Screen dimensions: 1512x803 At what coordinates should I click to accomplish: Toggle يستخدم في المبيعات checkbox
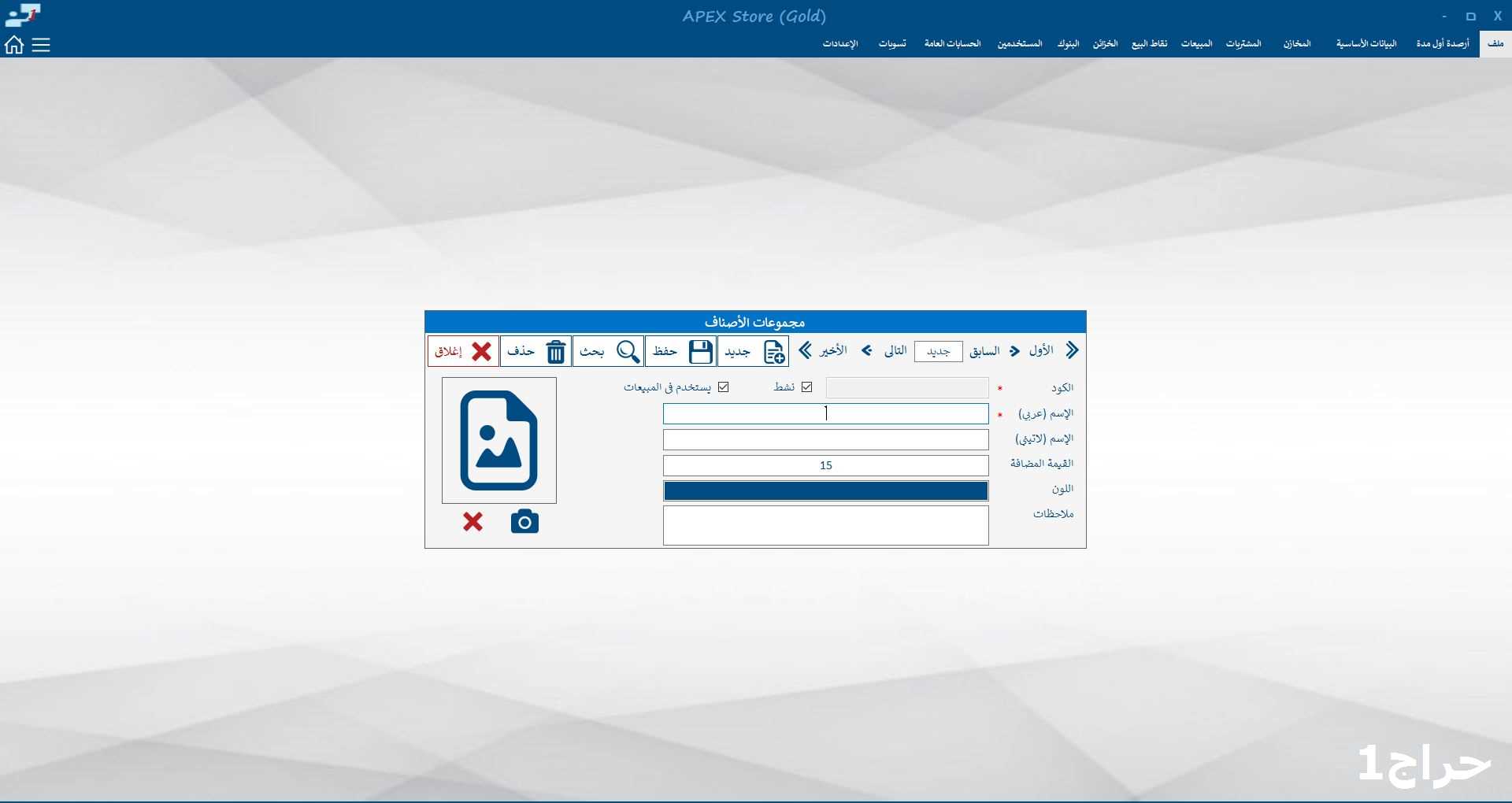[x=724, y=387]
